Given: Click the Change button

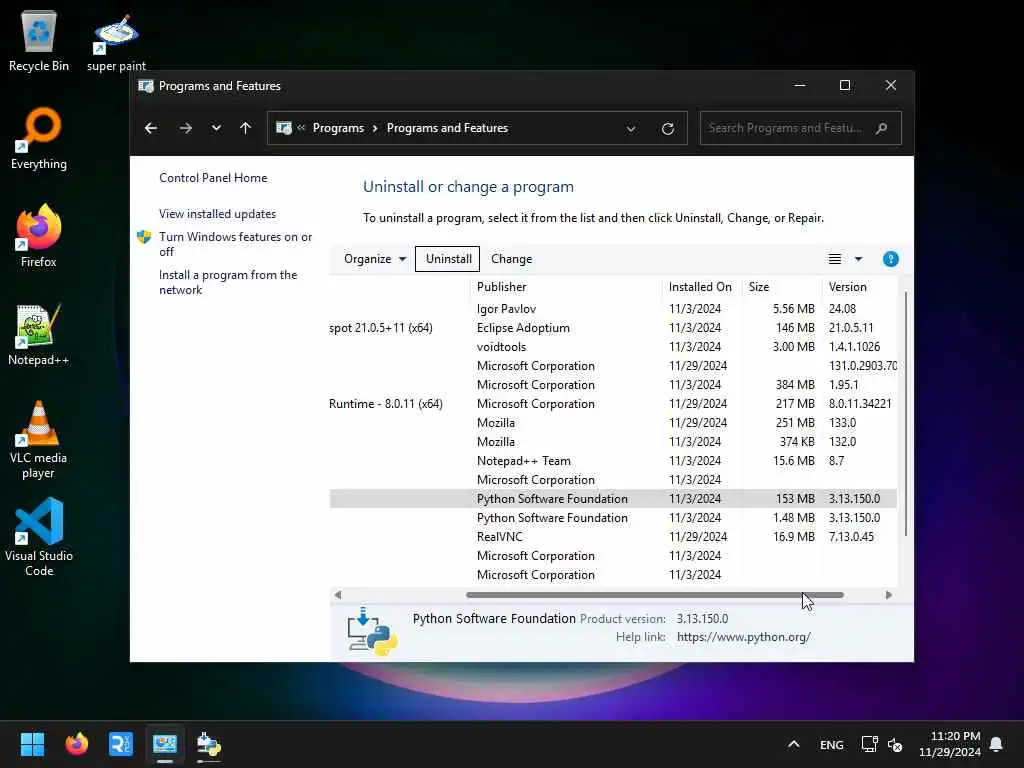Looking at the screenshot, I should point(511,259).
